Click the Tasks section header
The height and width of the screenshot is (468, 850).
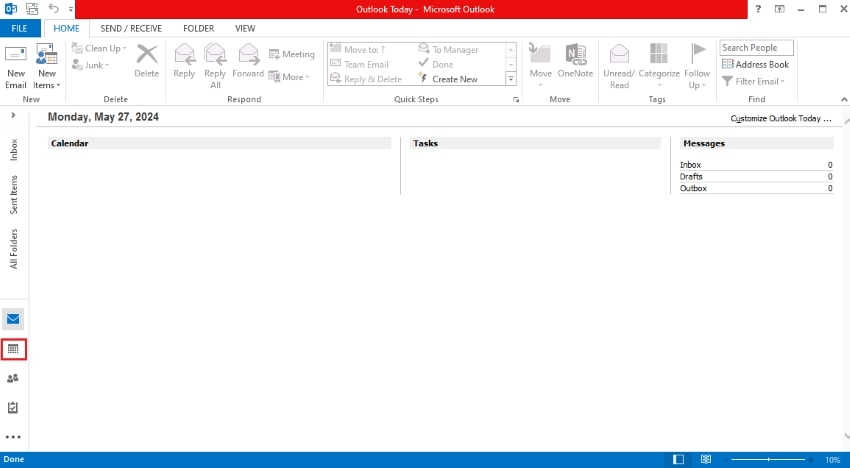(x=536, y=143)
